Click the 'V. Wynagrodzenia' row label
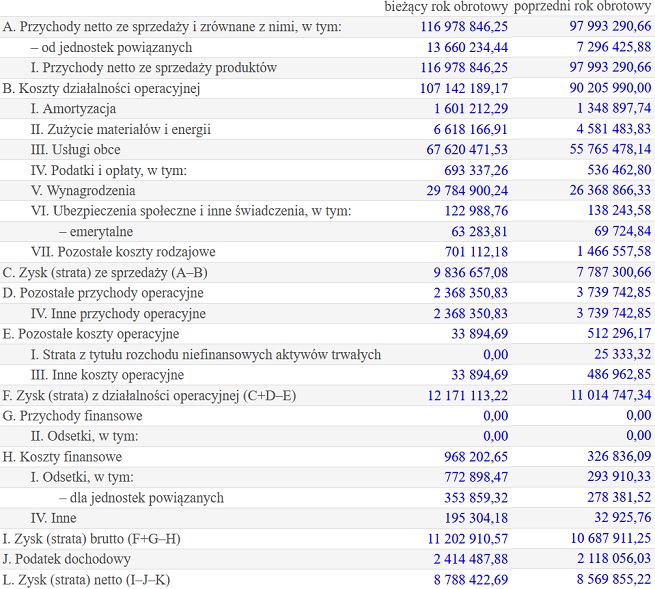 pos(83,190)
